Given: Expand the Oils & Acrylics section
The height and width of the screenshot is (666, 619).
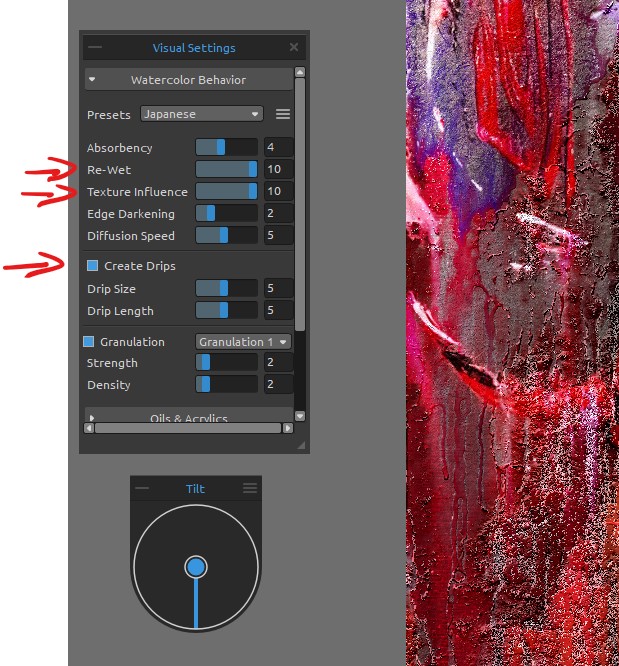Looking at the screenshot, I should pyautogui.click(x=189, y=416).
